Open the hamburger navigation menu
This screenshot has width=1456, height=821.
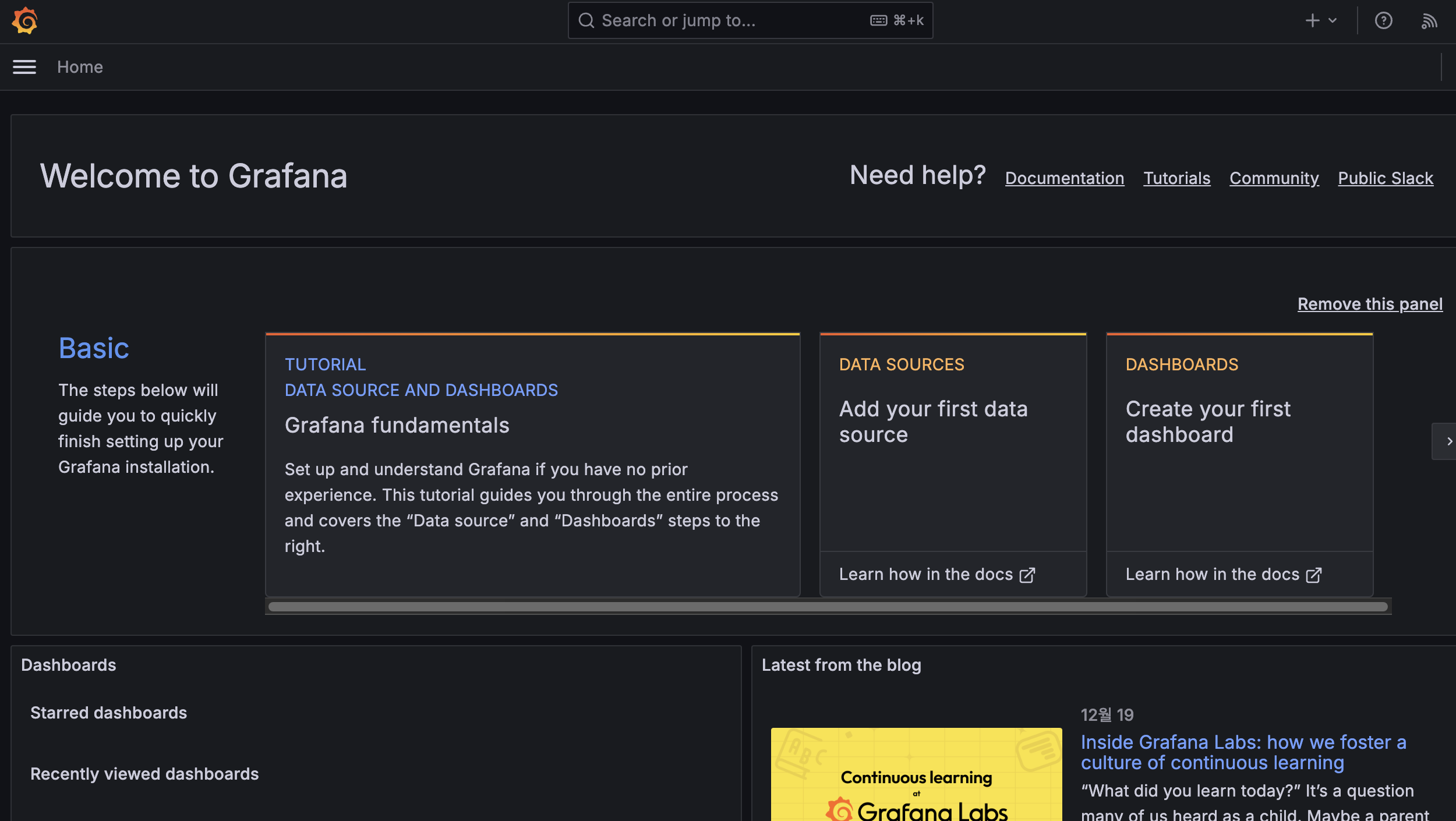tap(24, 67)
